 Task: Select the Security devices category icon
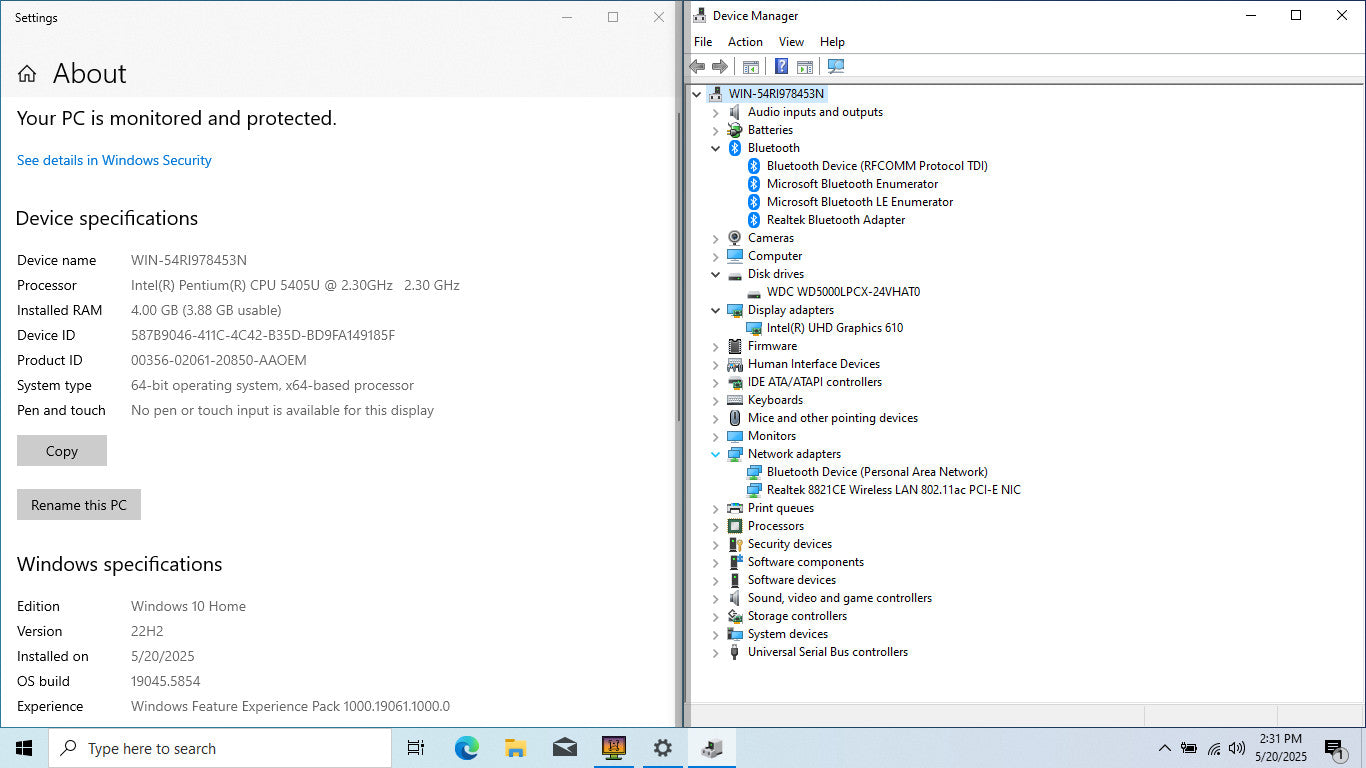735,544
